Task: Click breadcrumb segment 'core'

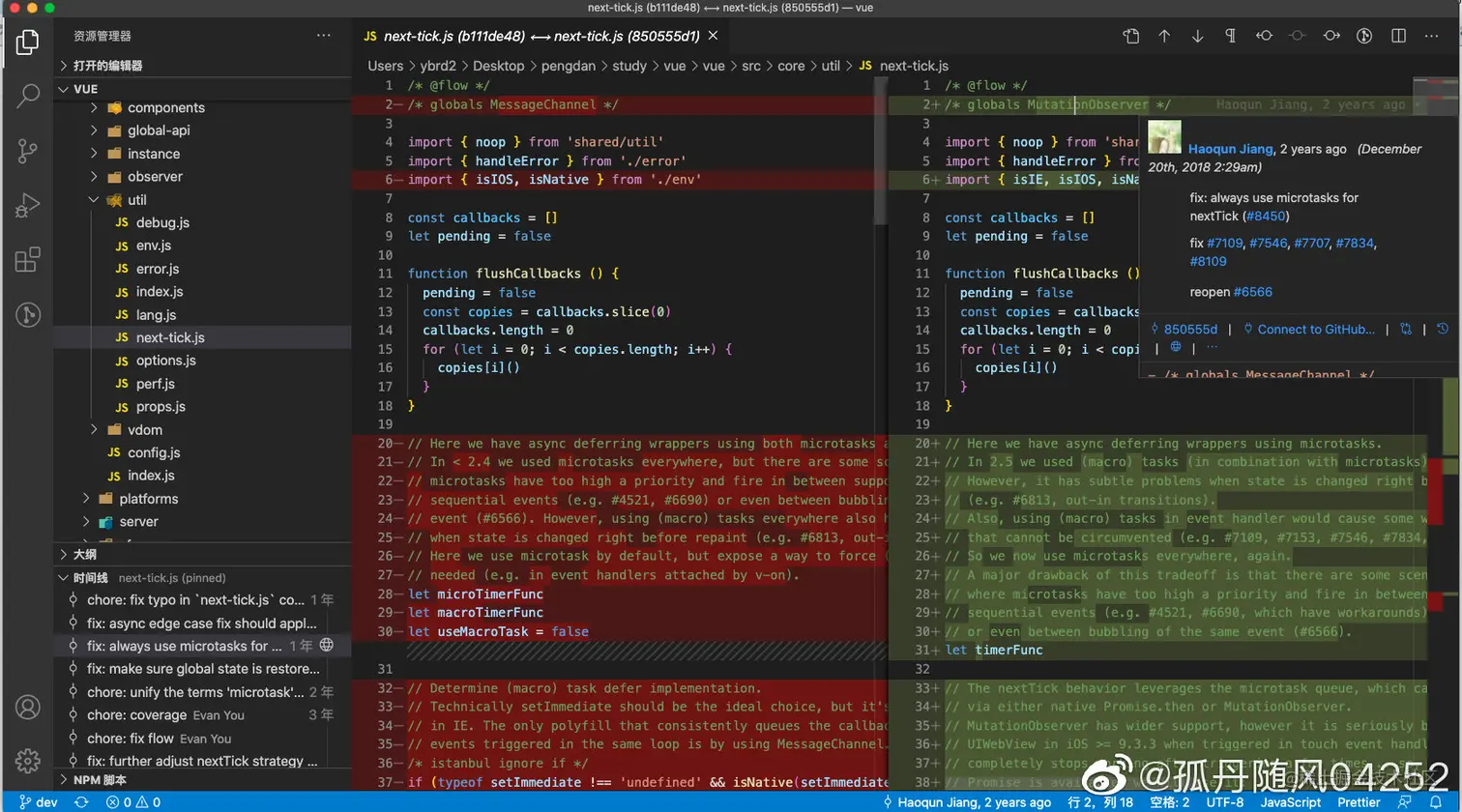Action: click(x=791, y=66)
